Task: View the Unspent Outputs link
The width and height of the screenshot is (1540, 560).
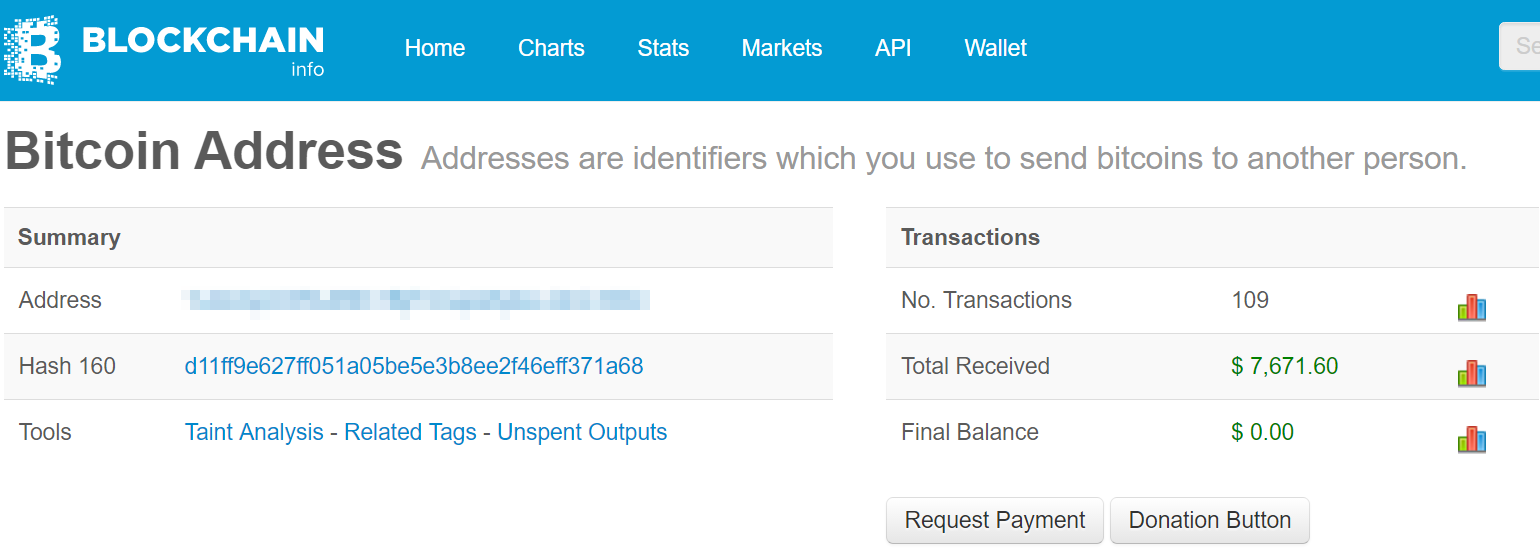Action: tap(582, 432)
